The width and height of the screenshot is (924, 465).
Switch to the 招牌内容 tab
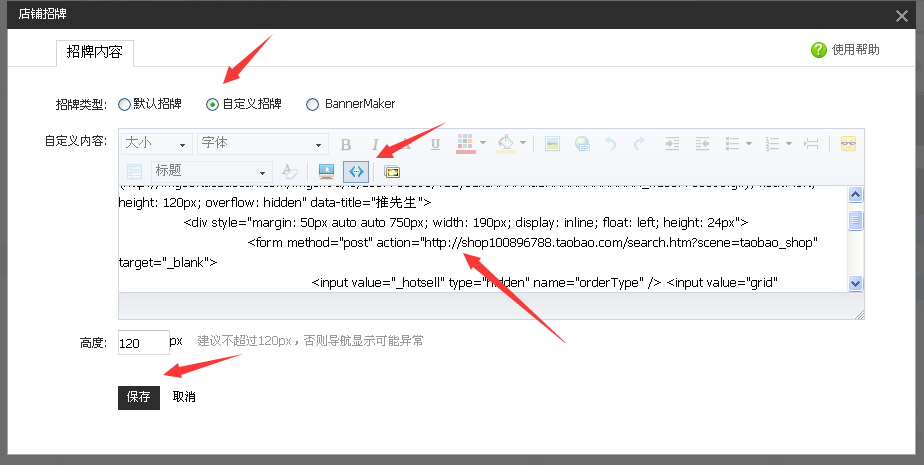coord(94,53)
